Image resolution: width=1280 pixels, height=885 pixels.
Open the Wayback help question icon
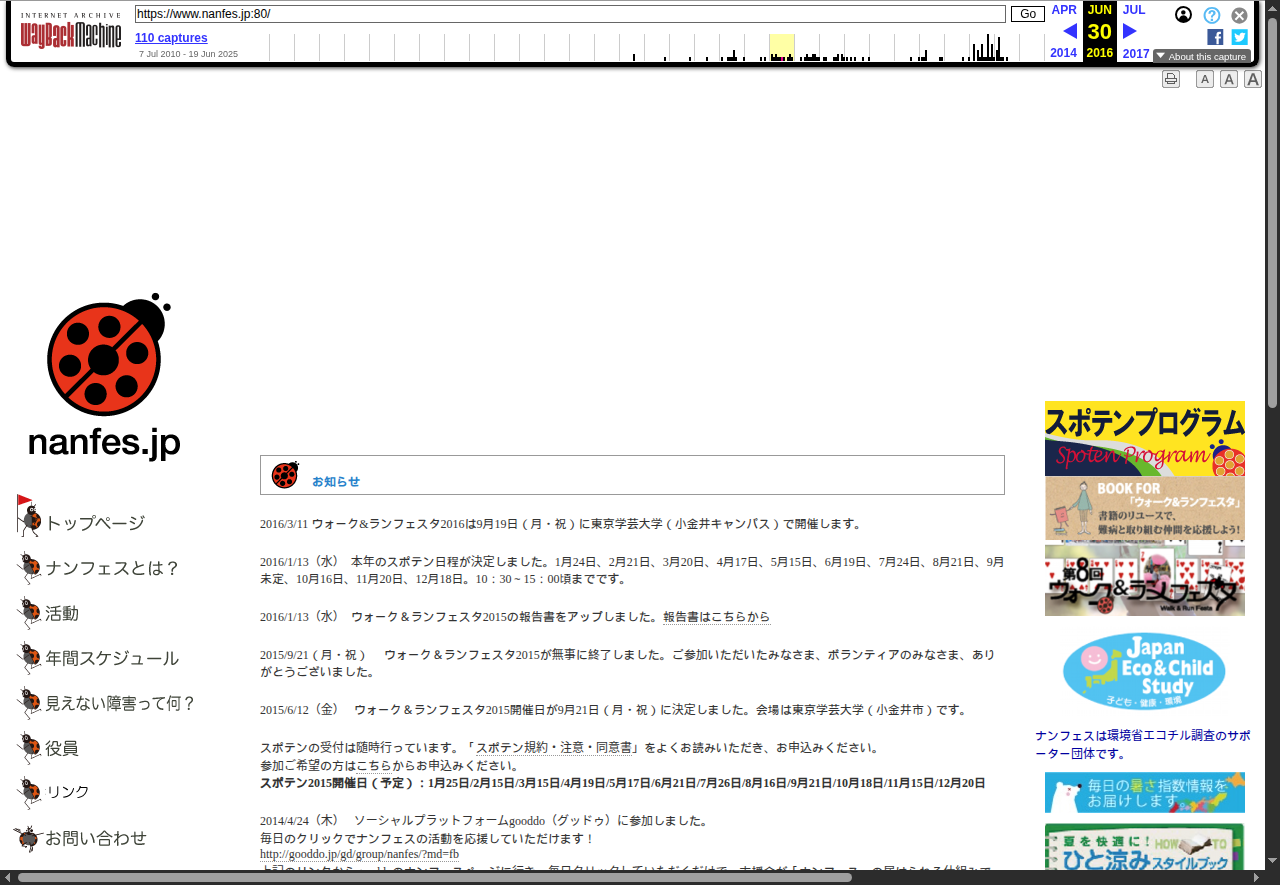pyautogui.click(x=1211, y=15)
